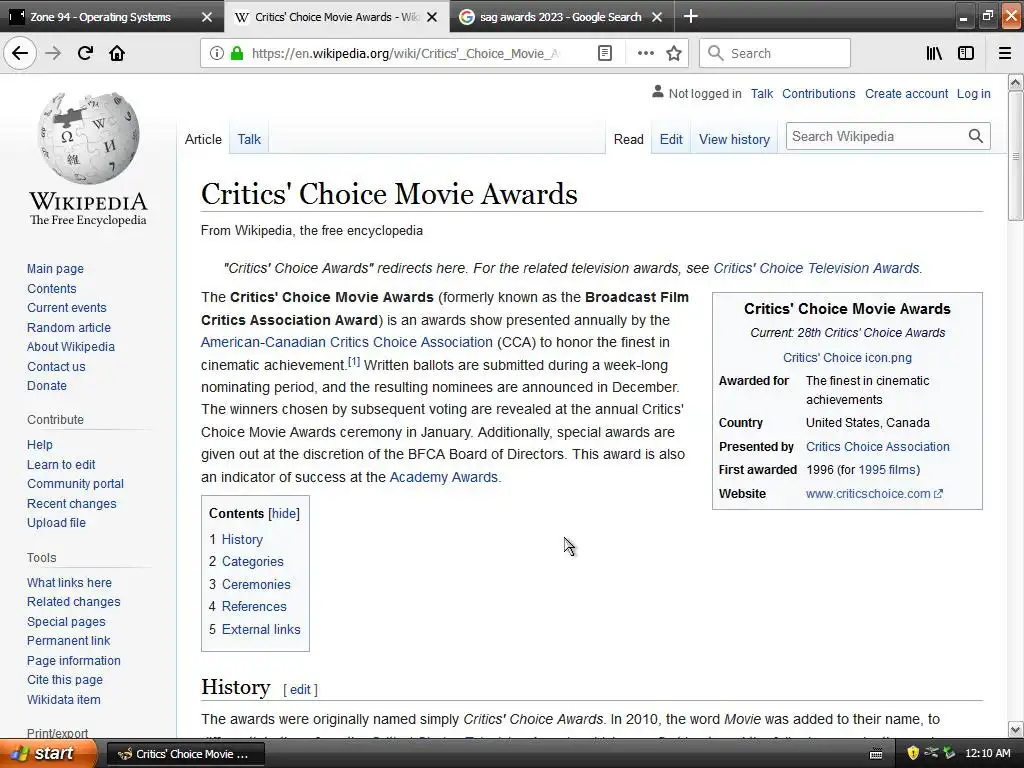This screenshot has width=1024, height=768.
Task: Open the Windows Start menu
Action: (48, 754)
